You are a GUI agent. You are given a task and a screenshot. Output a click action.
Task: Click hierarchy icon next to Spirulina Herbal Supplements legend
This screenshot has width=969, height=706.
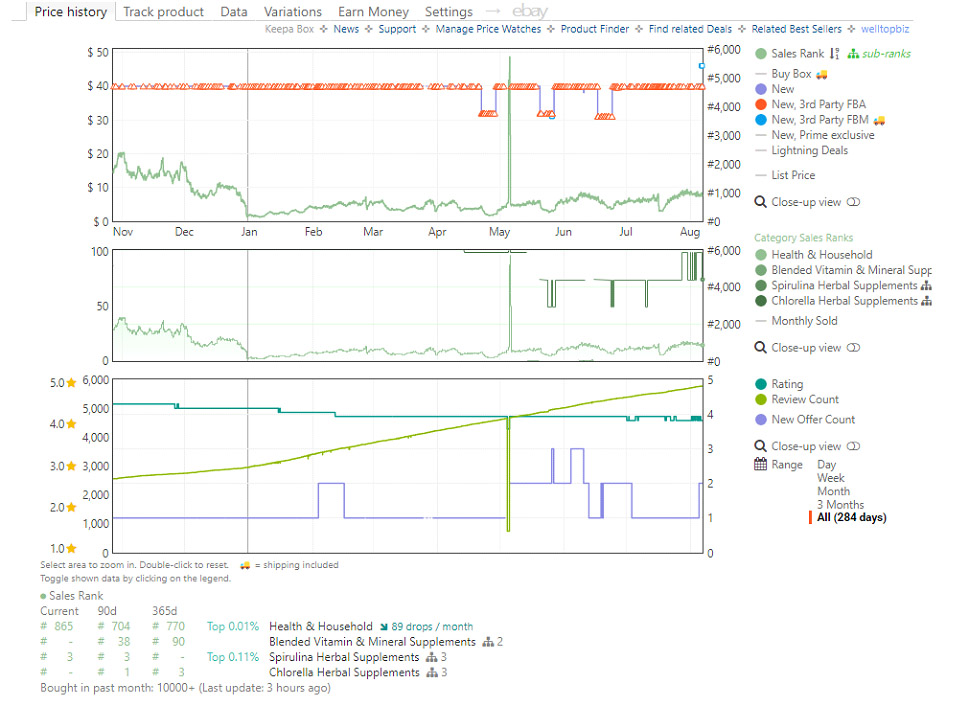click(x=926, y=286)
